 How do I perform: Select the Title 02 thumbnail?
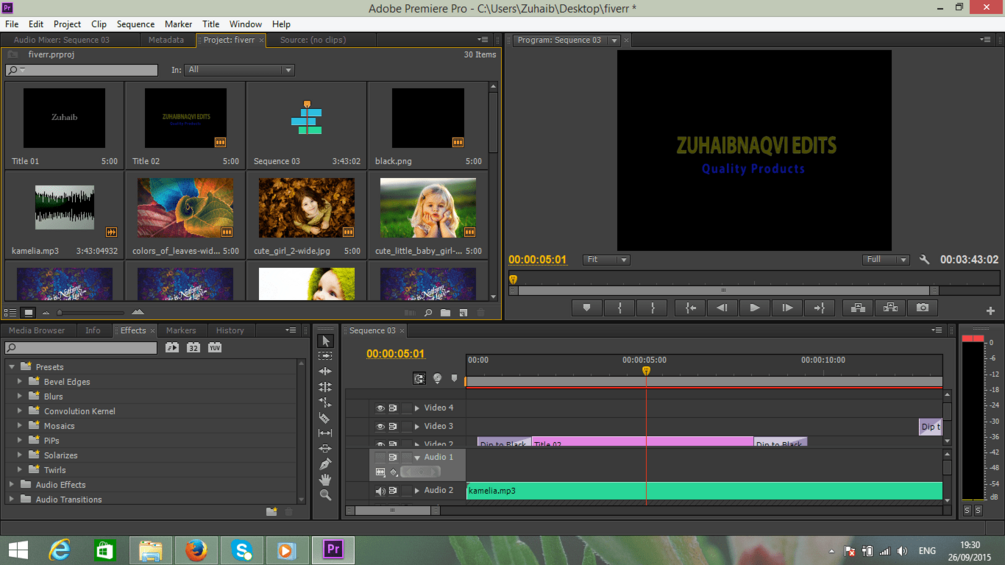(186, 119)
